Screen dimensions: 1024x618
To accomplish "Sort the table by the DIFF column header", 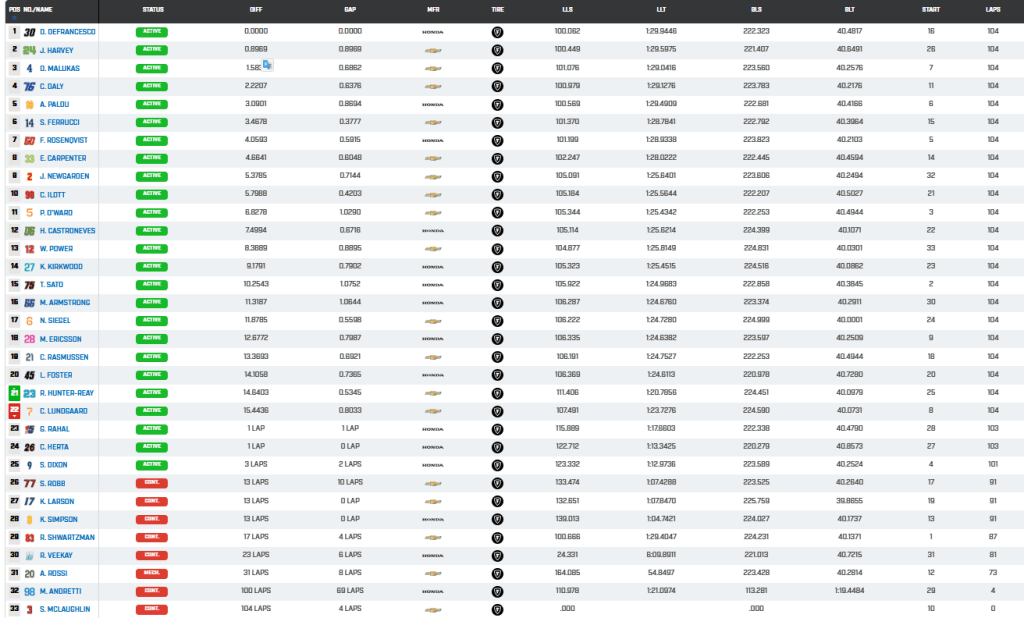I will click(256, 10).
